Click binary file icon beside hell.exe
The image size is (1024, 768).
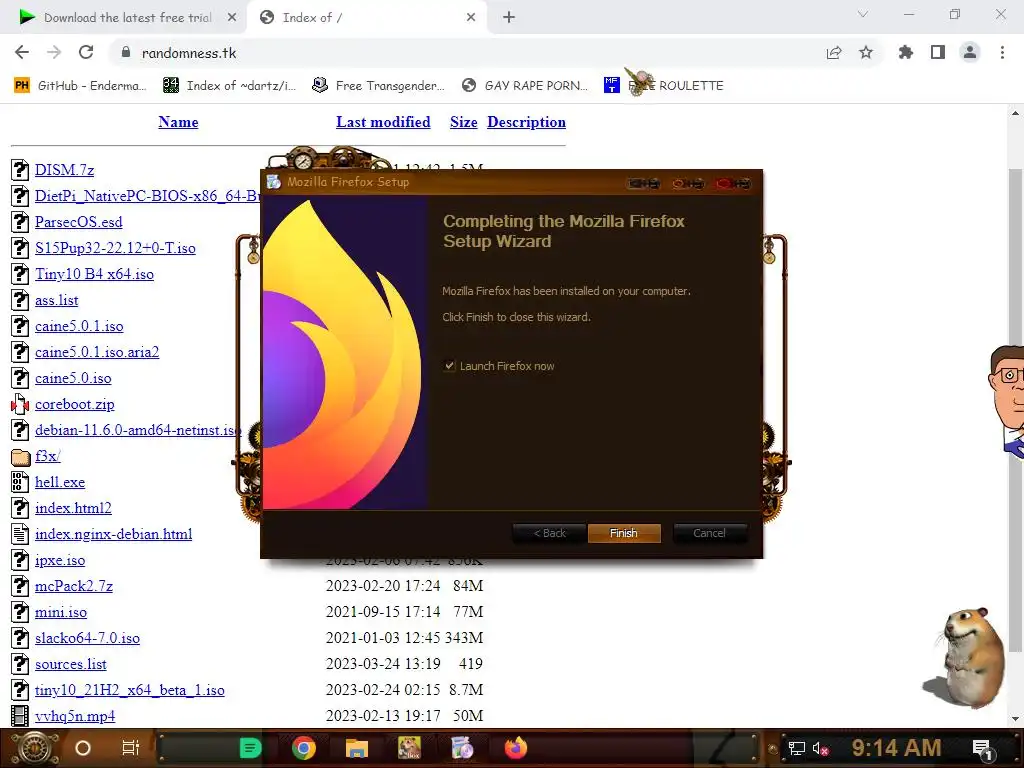[20, 482]
